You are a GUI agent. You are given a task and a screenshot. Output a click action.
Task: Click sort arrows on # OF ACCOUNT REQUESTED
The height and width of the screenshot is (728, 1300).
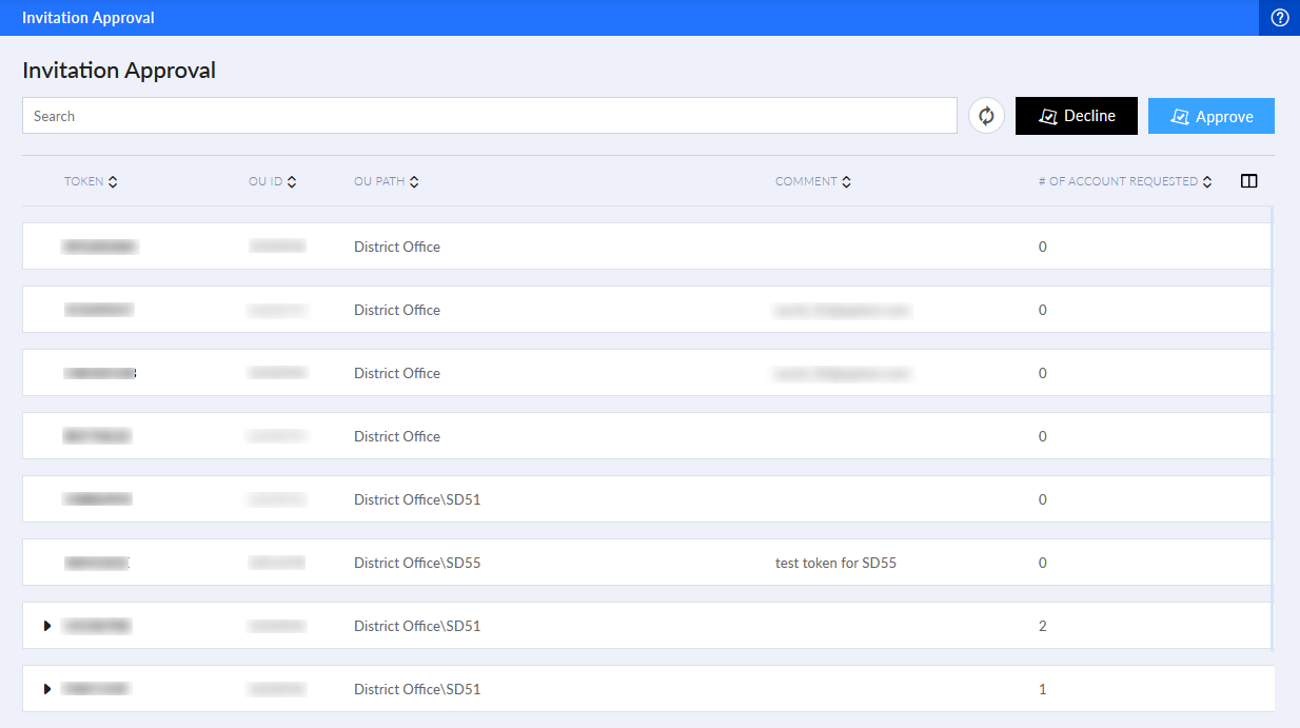1208,181
